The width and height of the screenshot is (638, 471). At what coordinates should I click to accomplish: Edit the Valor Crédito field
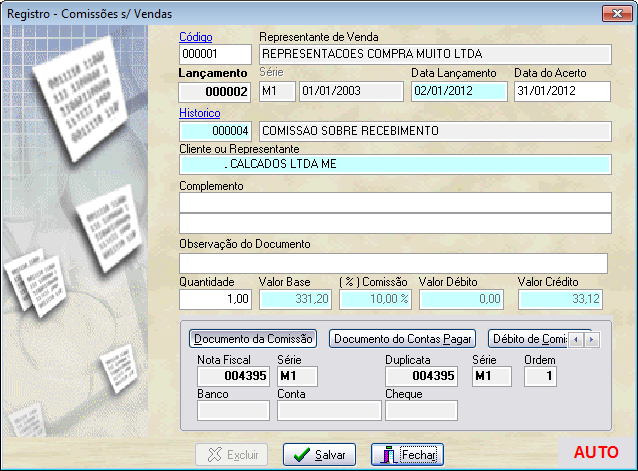561,300
